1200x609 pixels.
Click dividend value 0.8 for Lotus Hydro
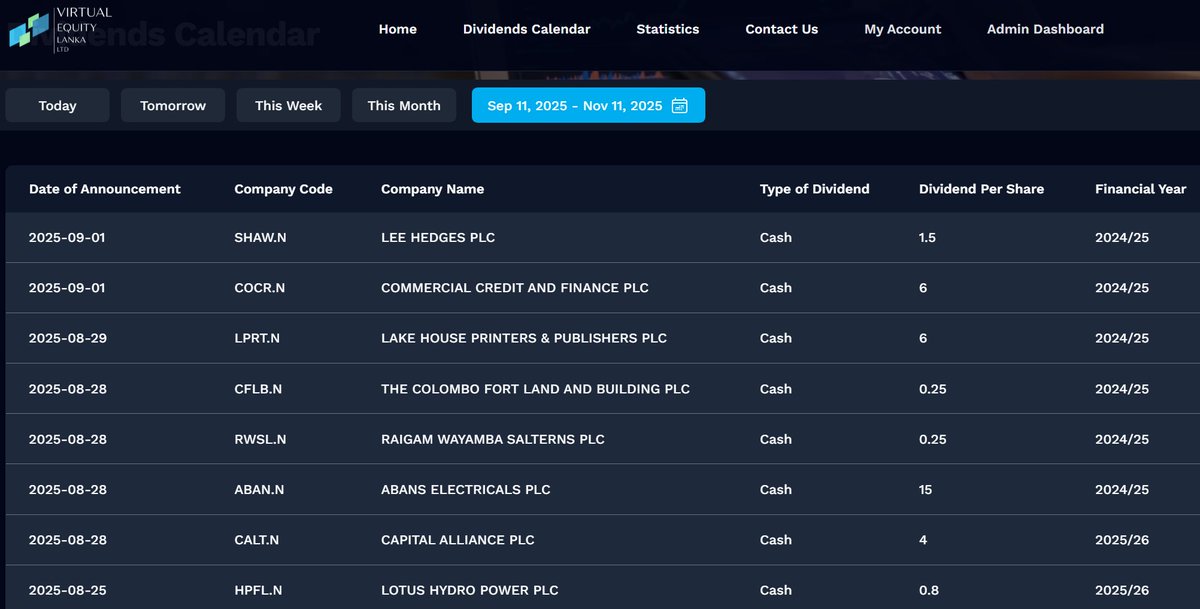tap(929, 590)
